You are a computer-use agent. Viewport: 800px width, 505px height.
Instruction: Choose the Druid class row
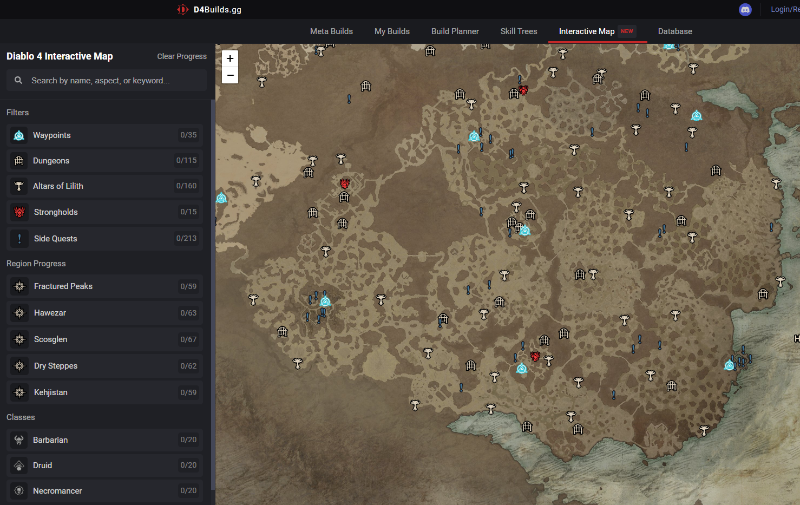[x=105, y=465]
